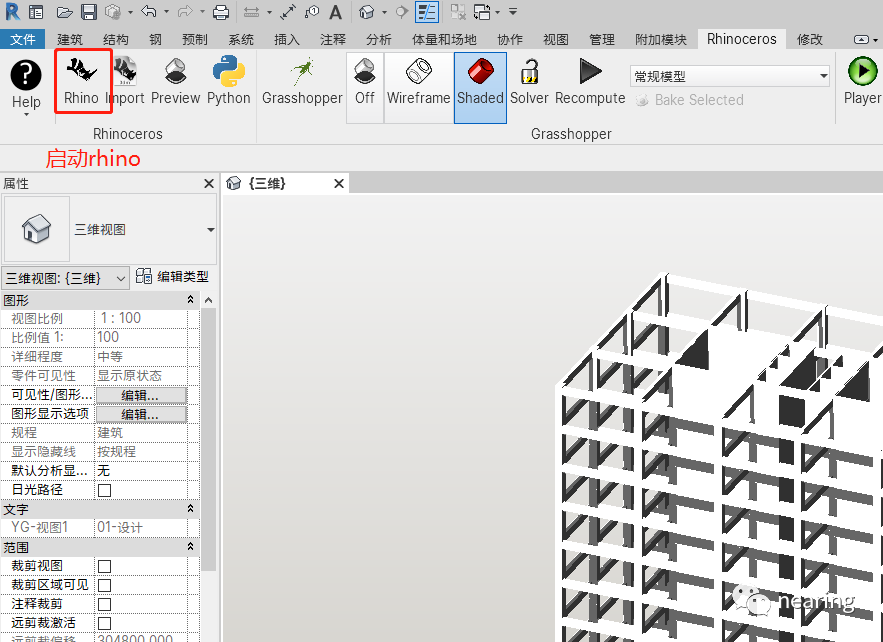Open the Python script editor
This screenshot has width=883, height=642.
tap(229, 81)
